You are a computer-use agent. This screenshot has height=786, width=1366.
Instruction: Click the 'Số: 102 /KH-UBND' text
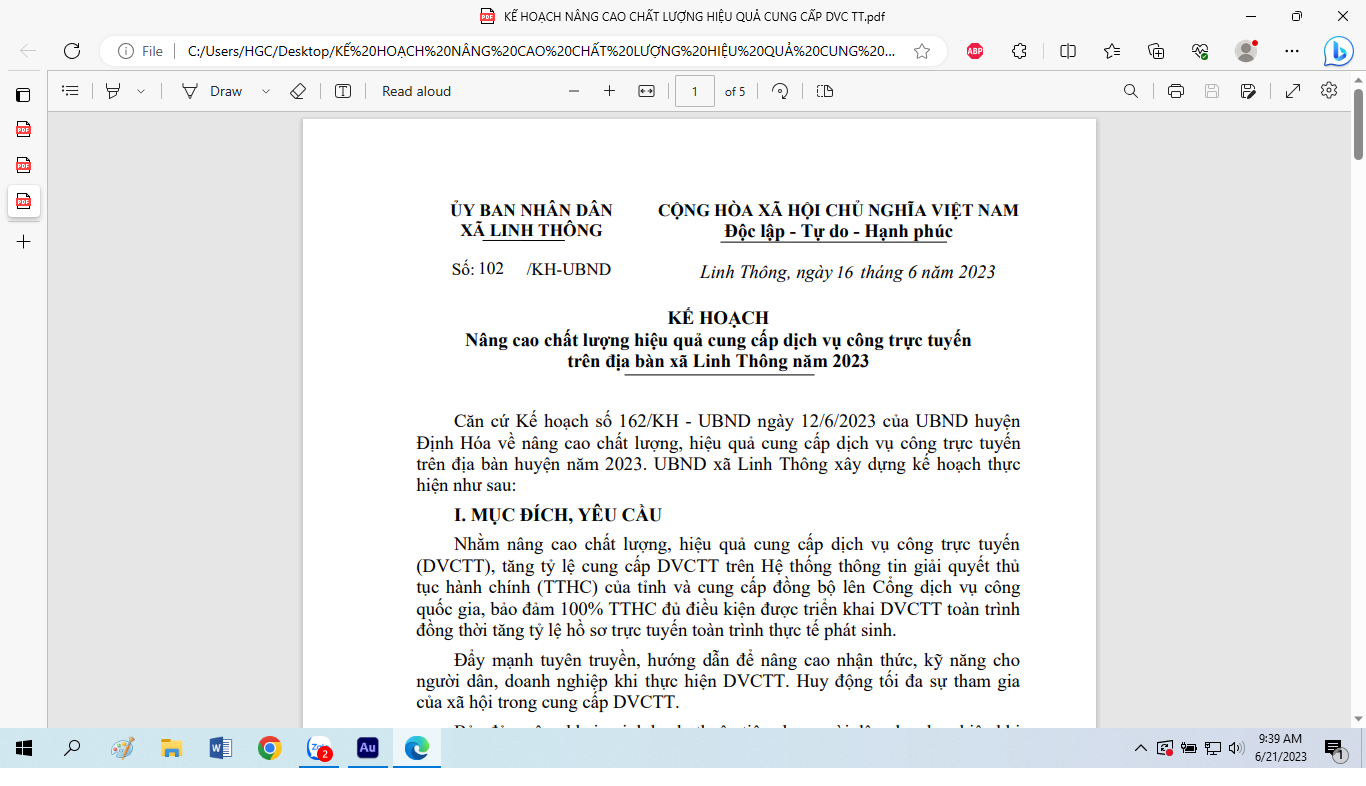coord(531,269)
